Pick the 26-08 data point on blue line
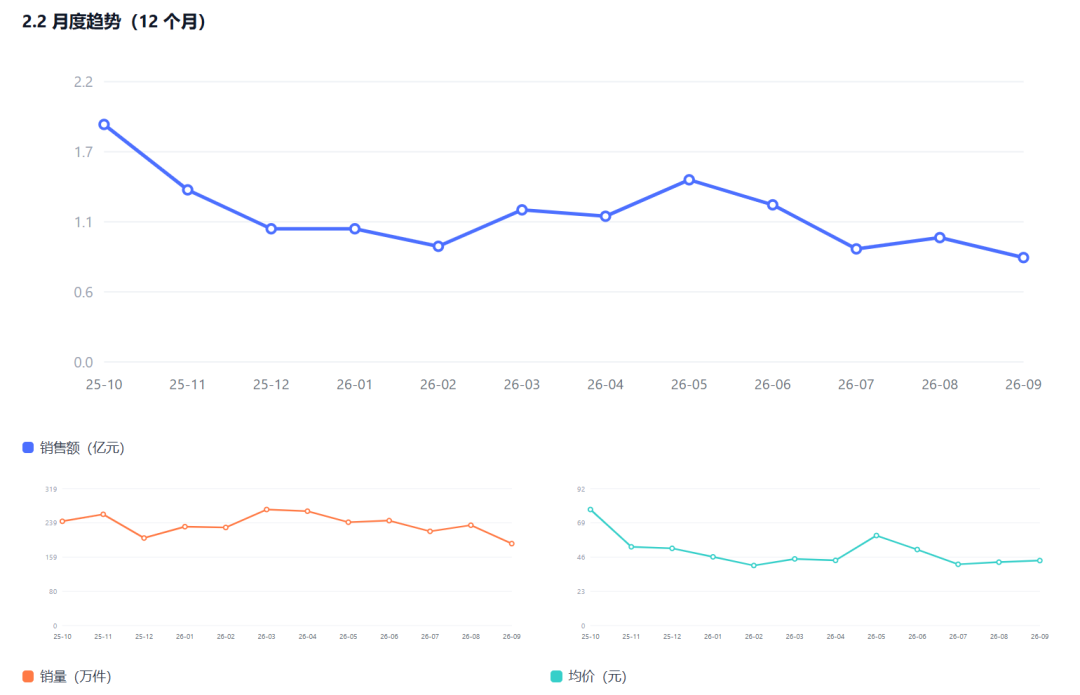This screenshot has height=695, width=1080. 939,238
